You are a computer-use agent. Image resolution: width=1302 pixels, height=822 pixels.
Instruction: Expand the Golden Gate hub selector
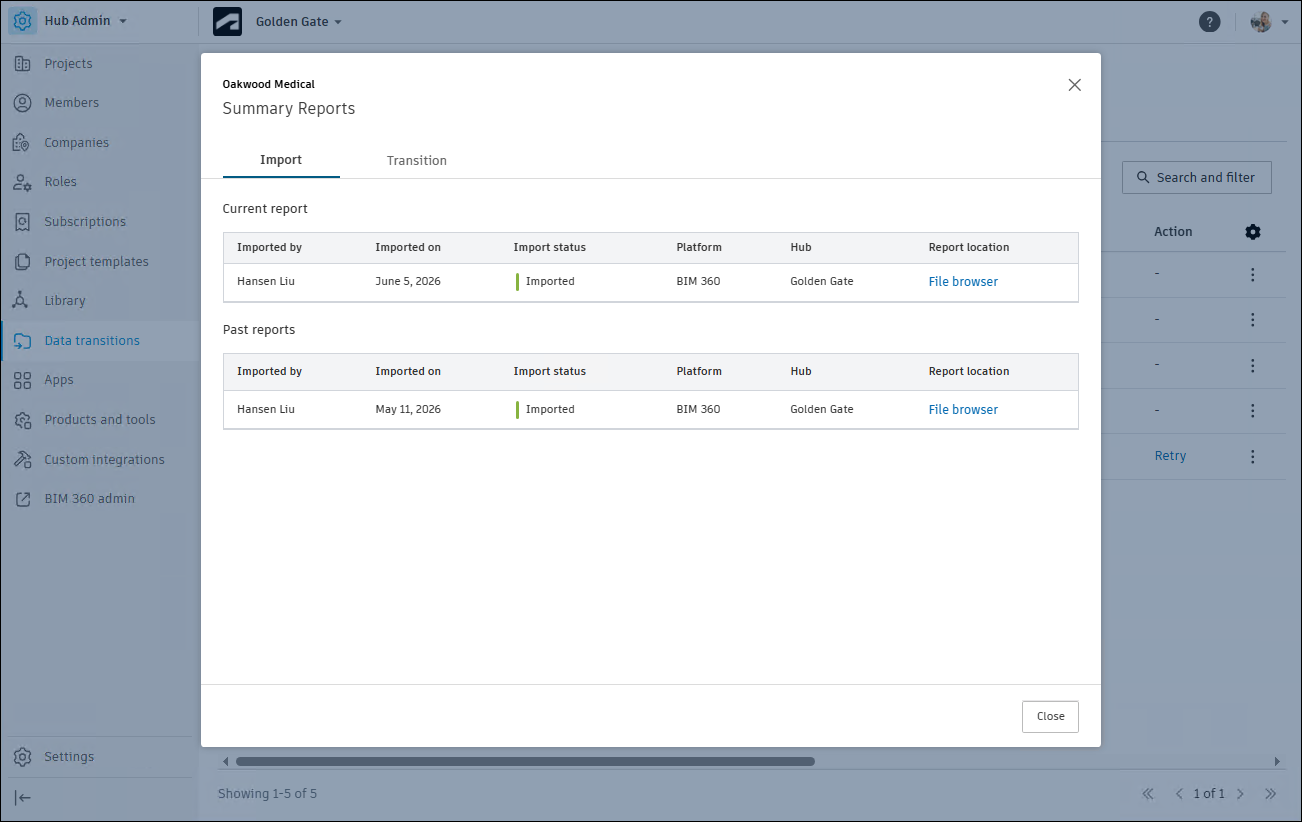click(298, 21)
